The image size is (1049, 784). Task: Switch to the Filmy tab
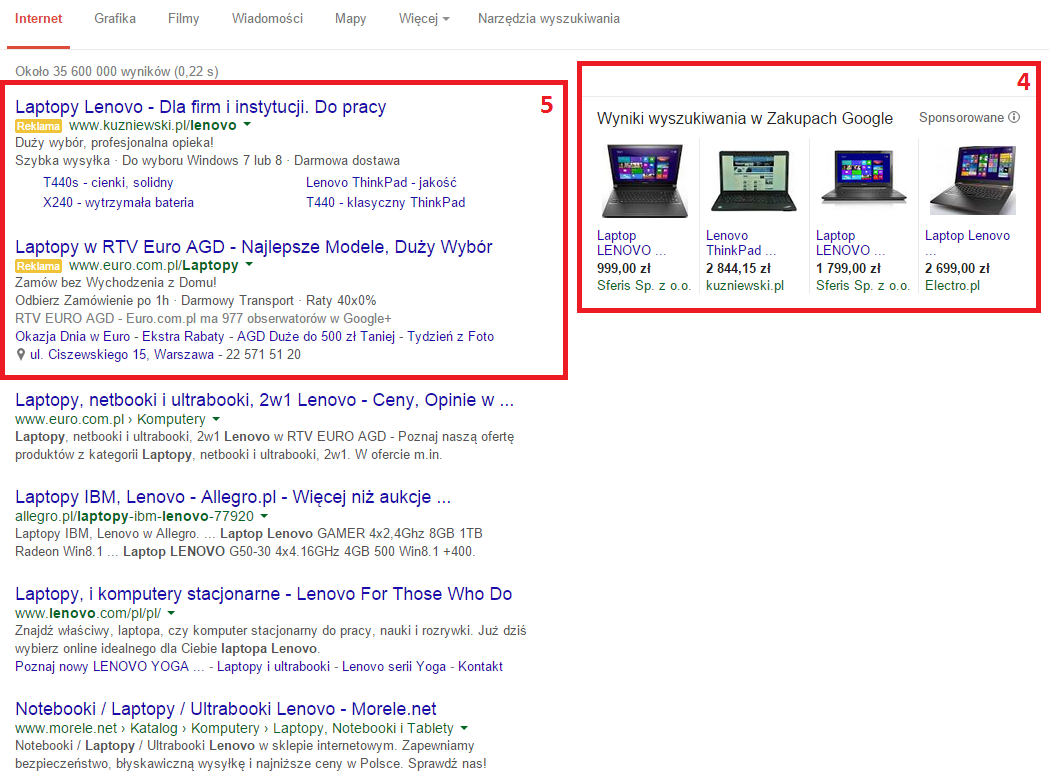coord(184,19)
